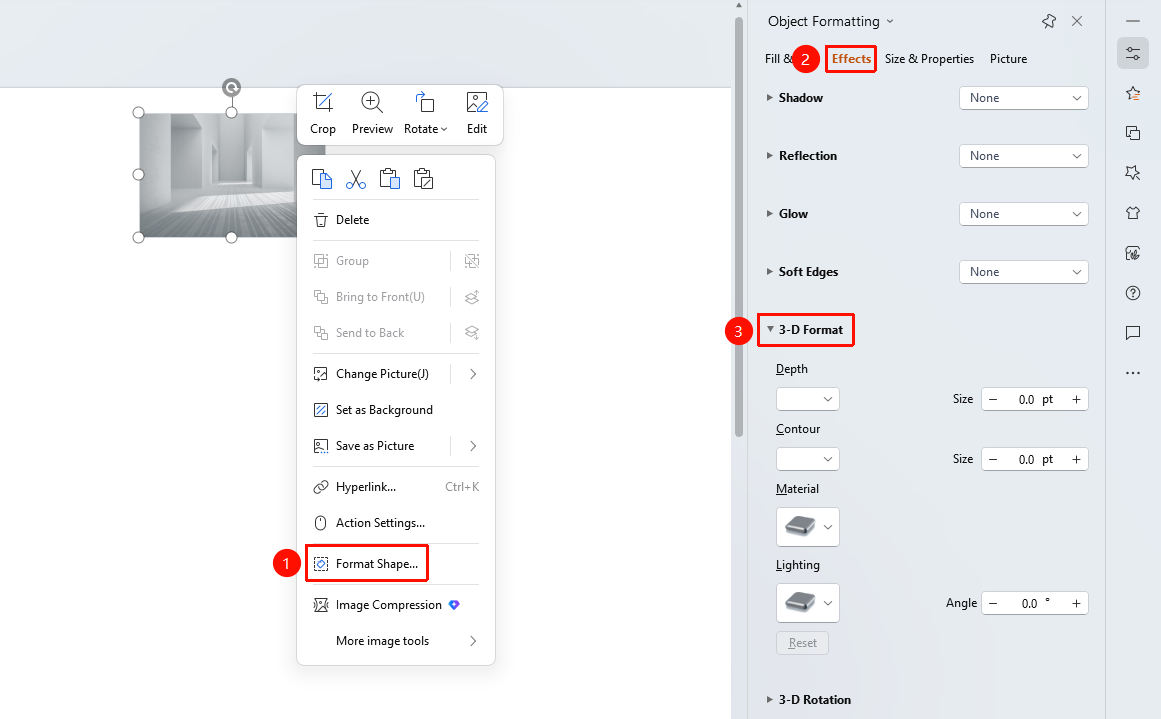1161x719 pixels.
Task: Decrease the Depth size value
Action: pos(993,400)
